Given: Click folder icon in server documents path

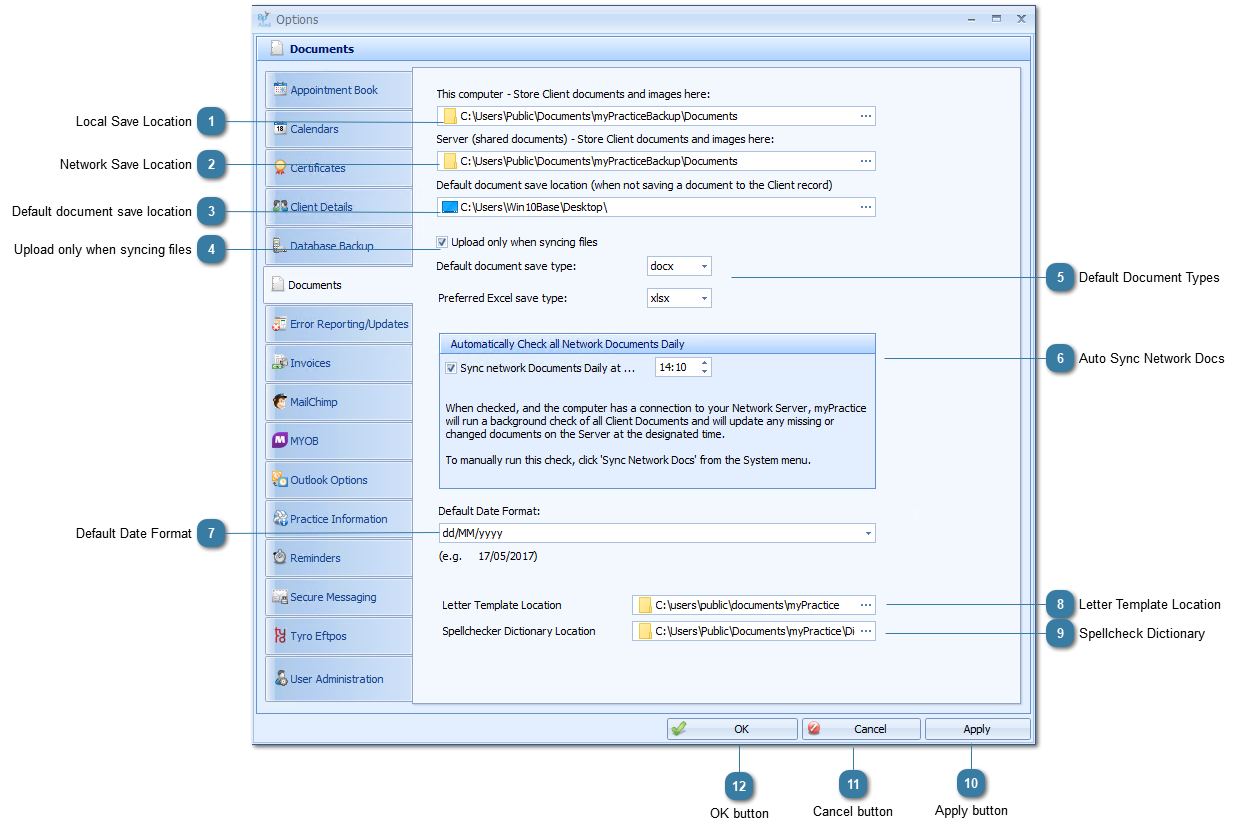Looking at the screenshot, I should coord(450,161).
